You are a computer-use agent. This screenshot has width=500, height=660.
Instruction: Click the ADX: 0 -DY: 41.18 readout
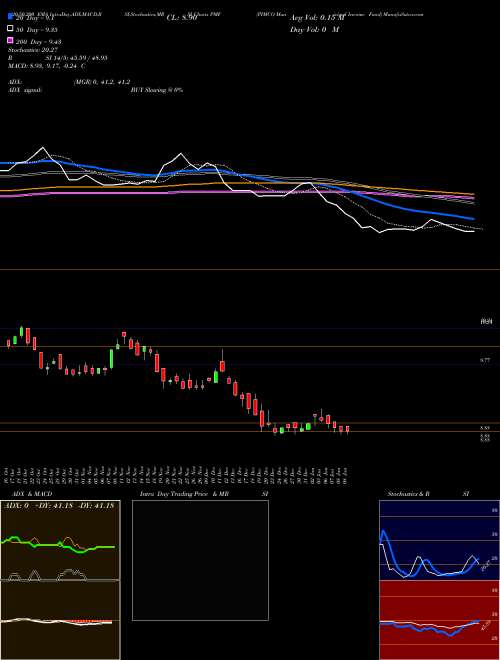click(60, 506)
